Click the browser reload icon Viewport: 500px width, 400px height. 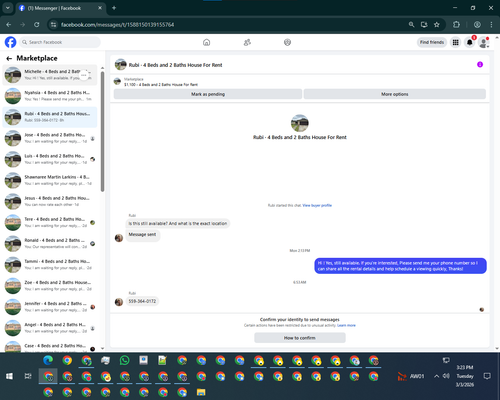coord(37,25)
